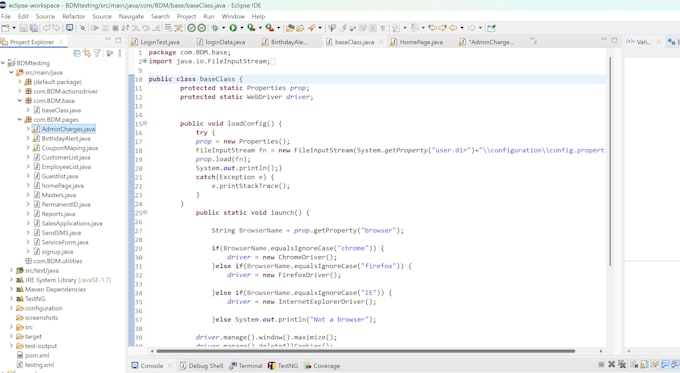This screenshot has width=680, height=373.
Task: Collapse the src/main/java folder
Action: [x=11, y=72]
